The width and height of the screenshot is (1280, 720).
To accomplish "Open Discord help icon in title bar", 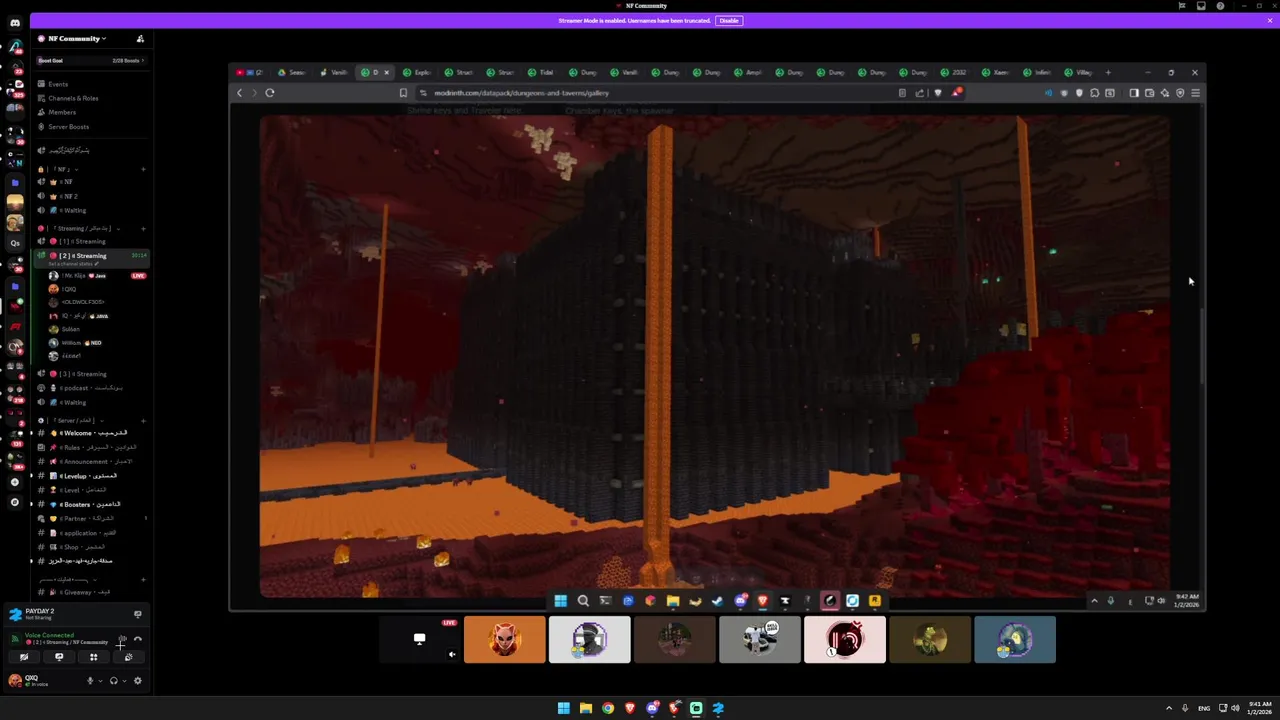I will click(x=1220, y=6).
